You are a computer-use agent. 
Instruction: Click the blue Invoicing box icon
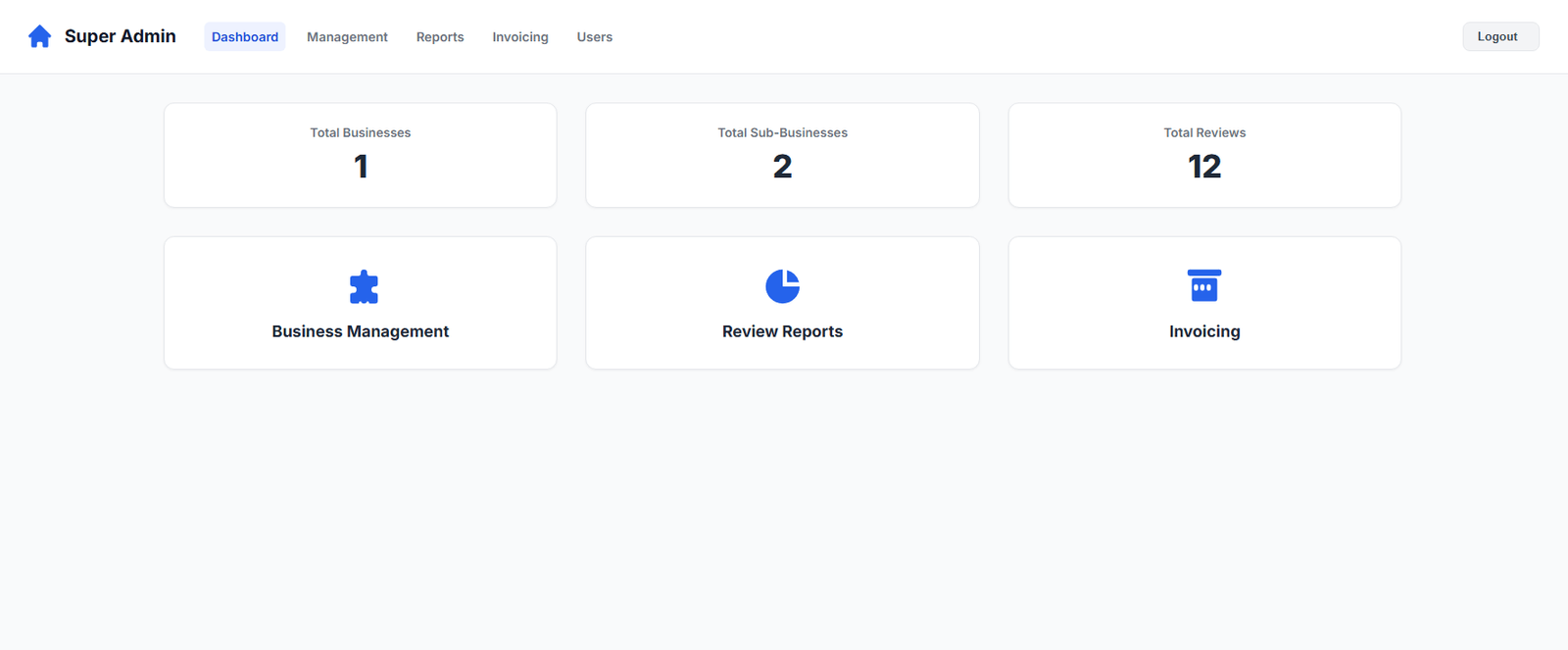pos(1203,285)
